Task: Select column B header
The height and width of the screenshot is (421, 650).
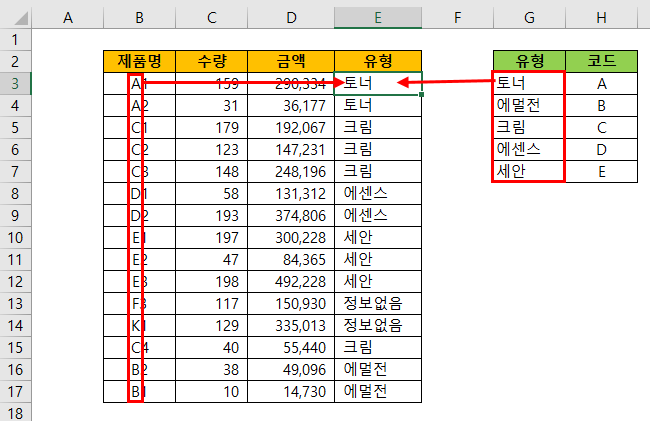Action: [139, 18]
